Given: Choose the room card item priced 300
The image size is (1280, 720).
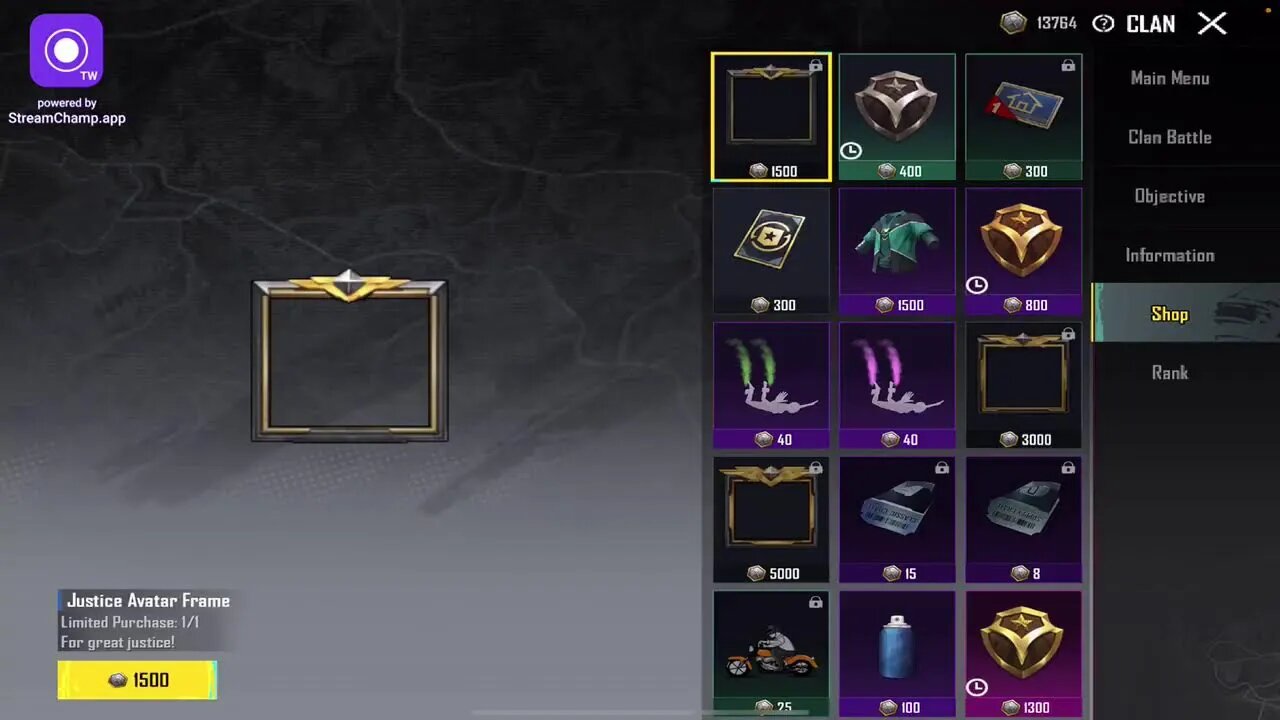Looking at the screenshot, I should coord(1023,117).
